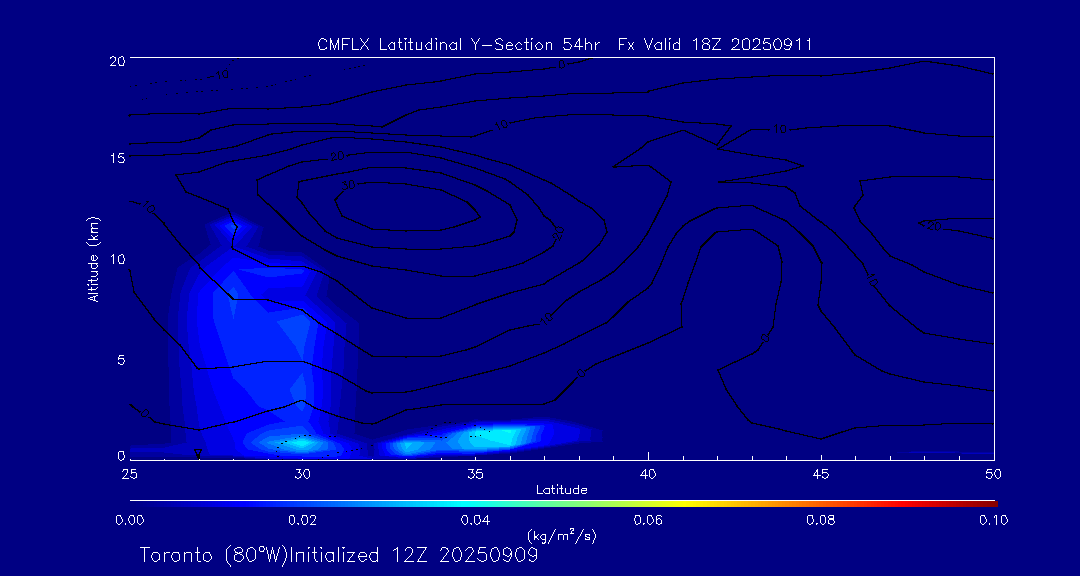Click the CMFLX Latitudinal Y-Section plot title

564,44
